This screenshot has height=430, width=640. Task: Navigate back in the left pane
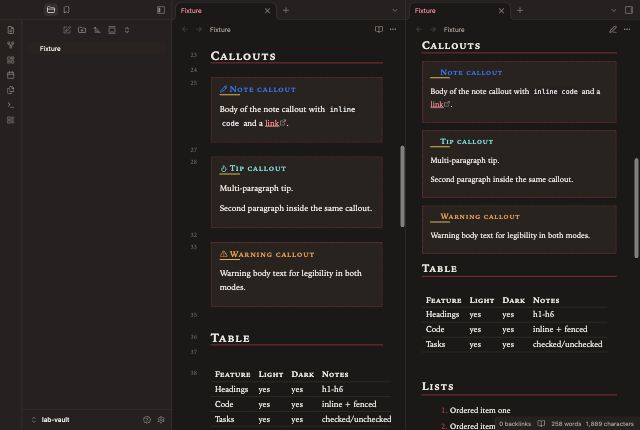click(185, 29)
